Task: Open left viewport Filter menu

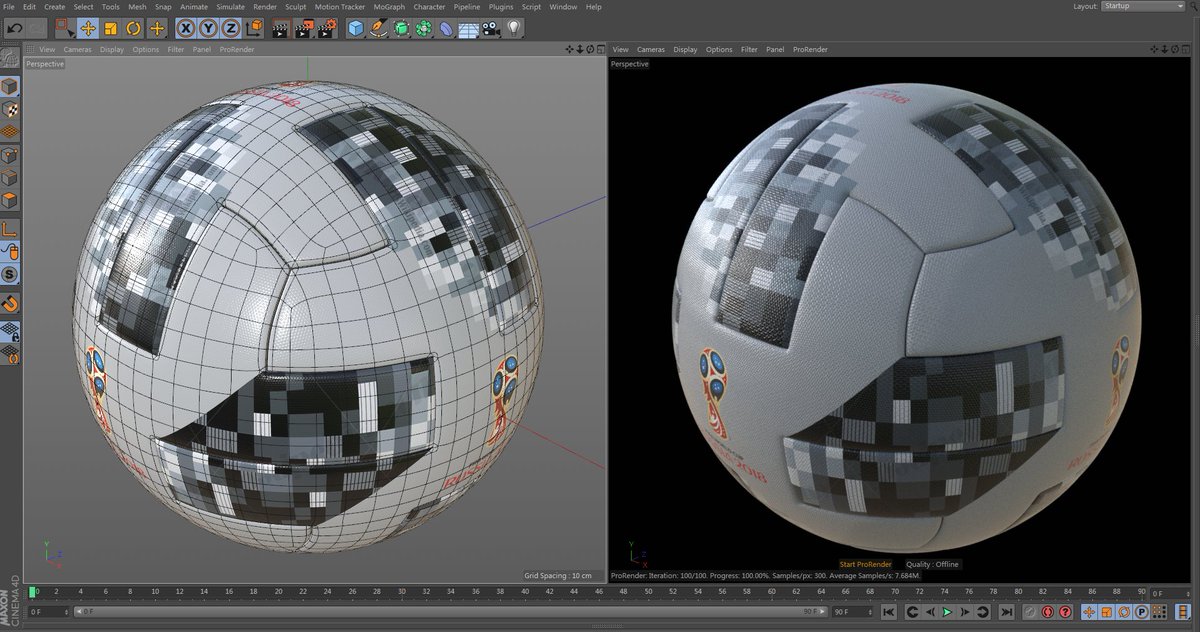Action: tap(176, 49)
